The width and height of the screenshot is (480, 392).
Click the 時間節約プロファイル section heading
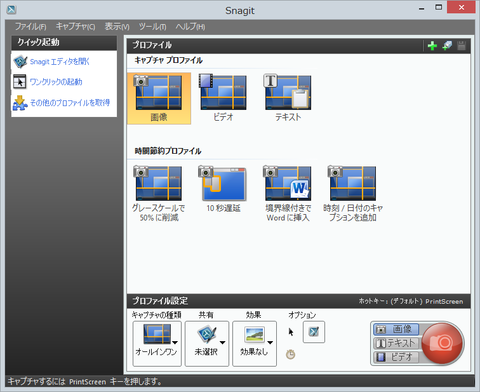pyautogui.click(x=168, y=151)
